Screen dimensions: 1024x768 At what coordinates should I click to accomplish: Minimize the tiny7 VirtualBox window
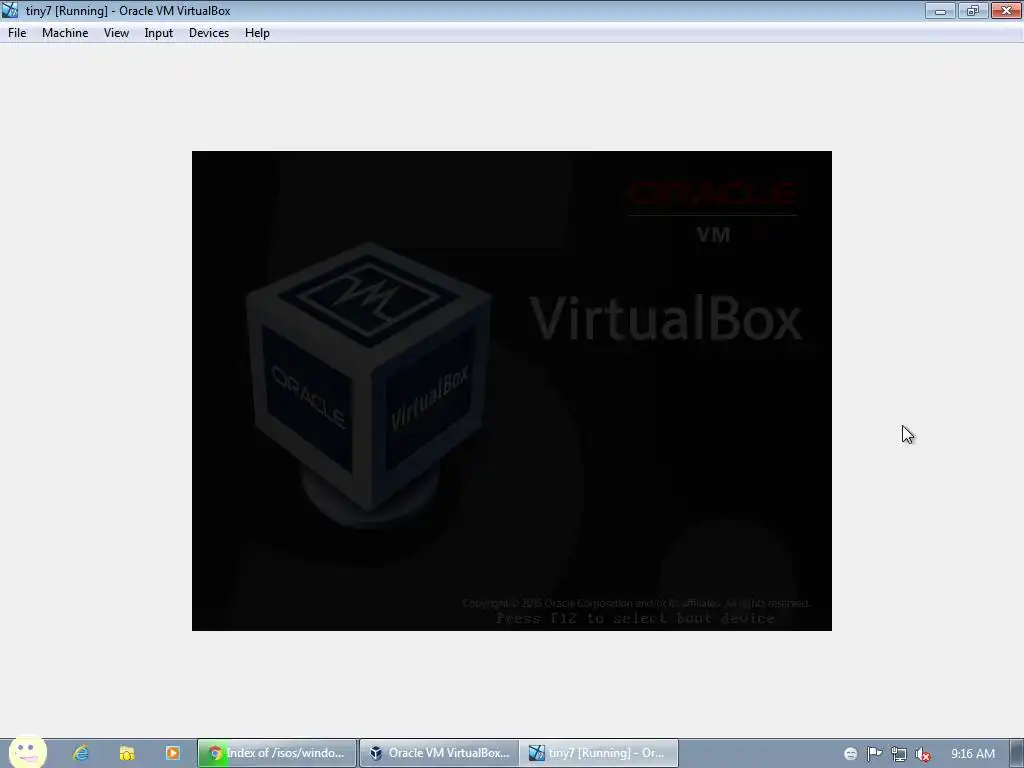point(940,10)
